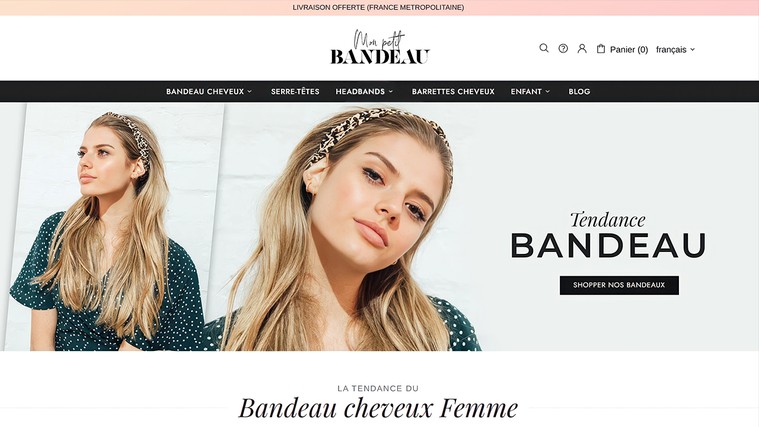This screenshot has height=427, width=759.
Task: Open the Barrettes Cheveux menu item
Action: tap(453, 92)
